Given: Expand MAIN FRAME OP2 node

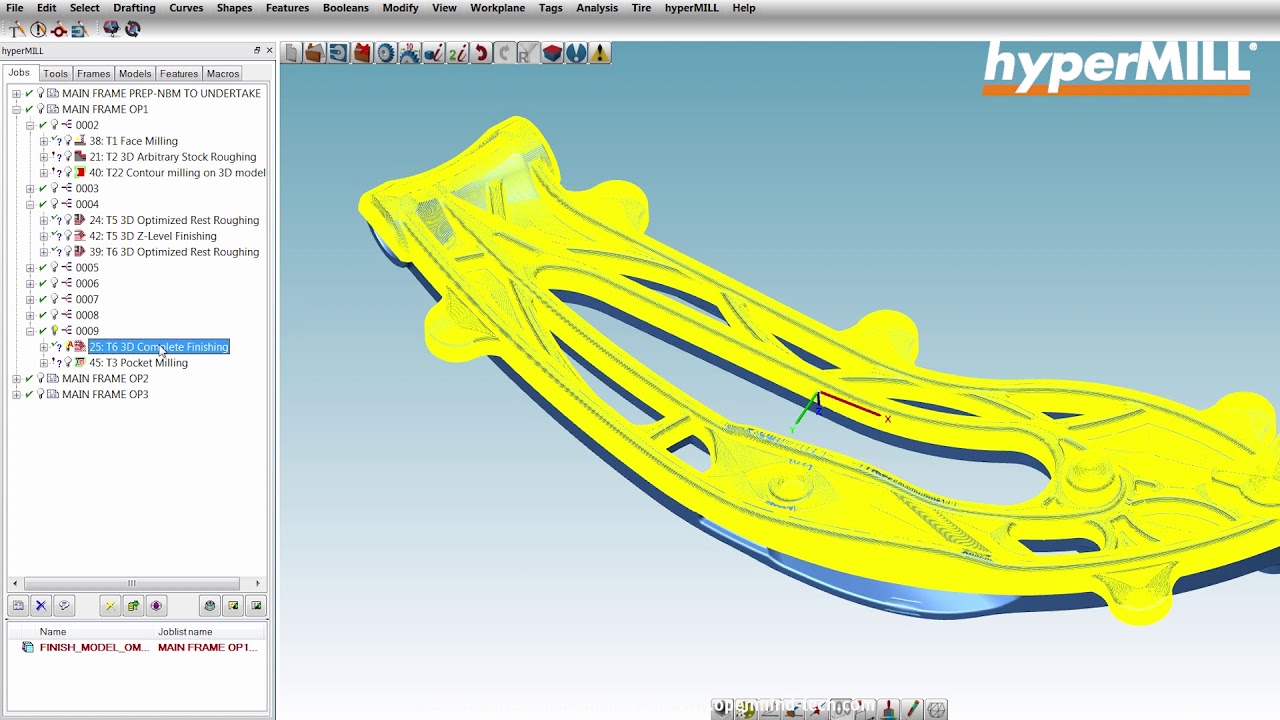Looking at the screenshot, I should pos(16,378).
